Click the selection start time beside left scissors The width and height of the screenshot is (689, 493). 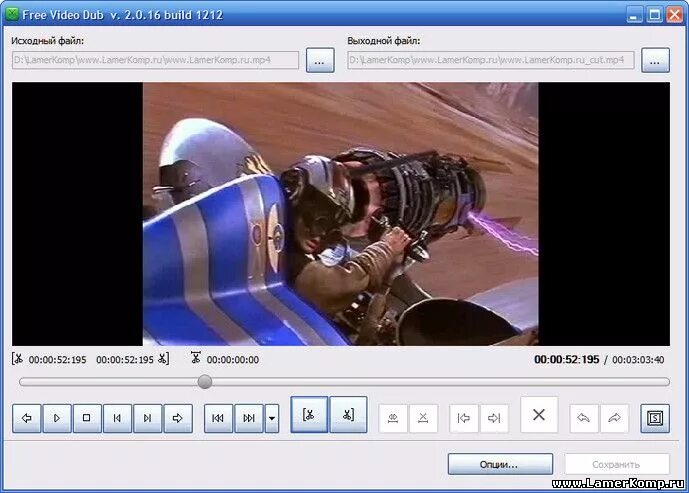tap(58, 360)
